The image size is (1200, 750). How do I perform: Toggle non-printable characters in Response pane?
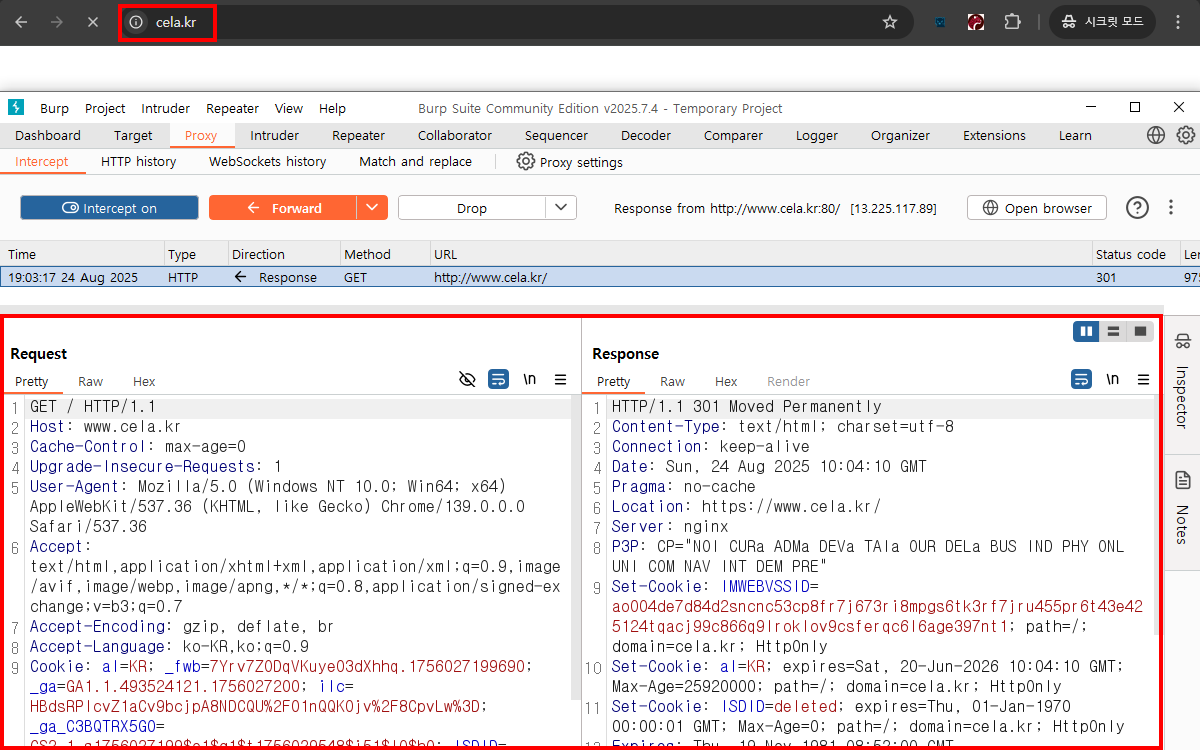1112,380
